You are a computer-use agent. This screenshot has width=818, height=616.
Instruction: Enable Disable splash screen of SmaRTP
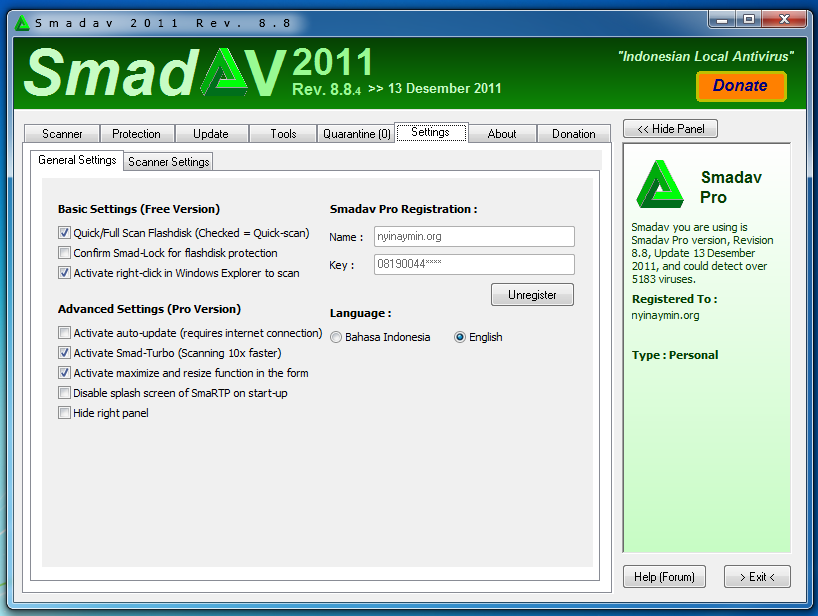64,392
